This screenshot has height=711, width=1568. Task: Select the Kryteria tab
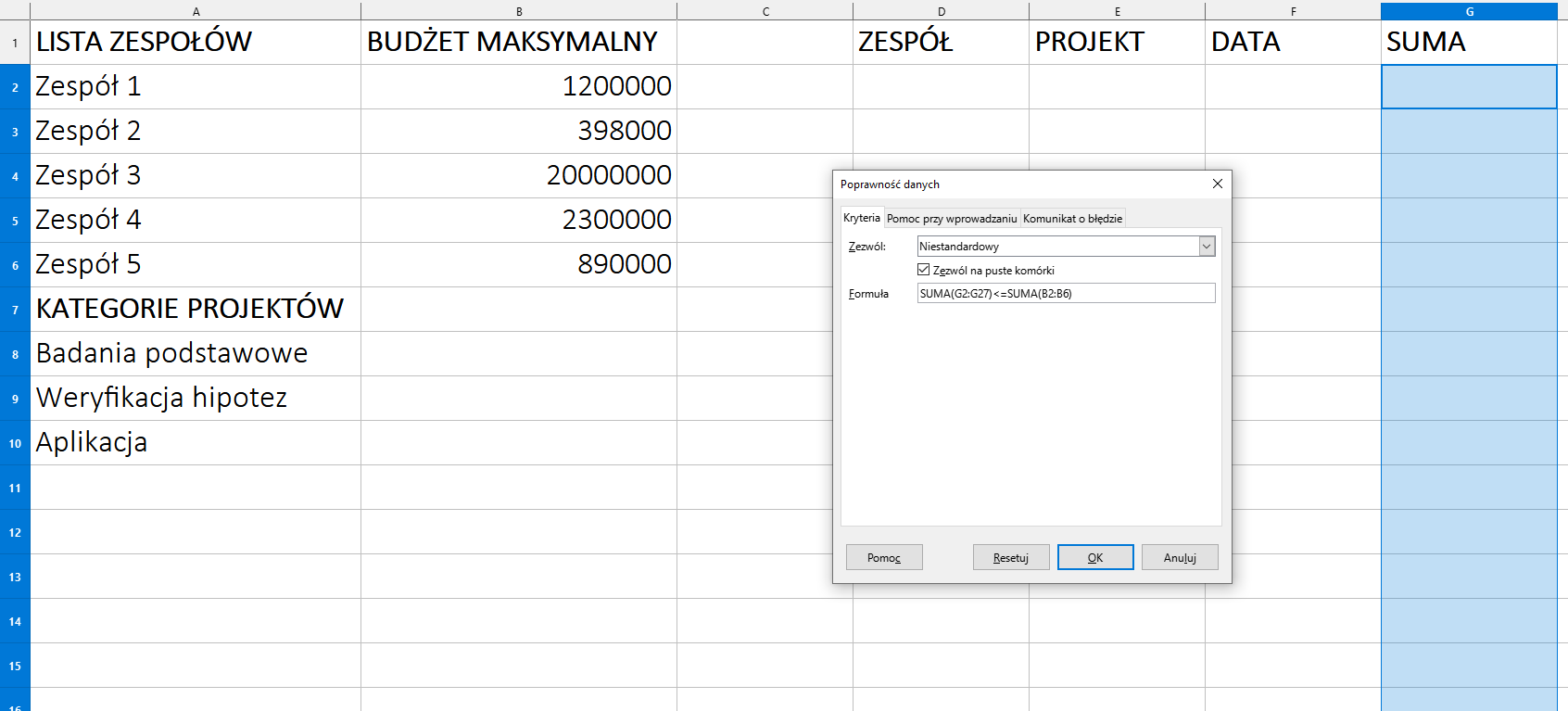(x=861, y=218)
